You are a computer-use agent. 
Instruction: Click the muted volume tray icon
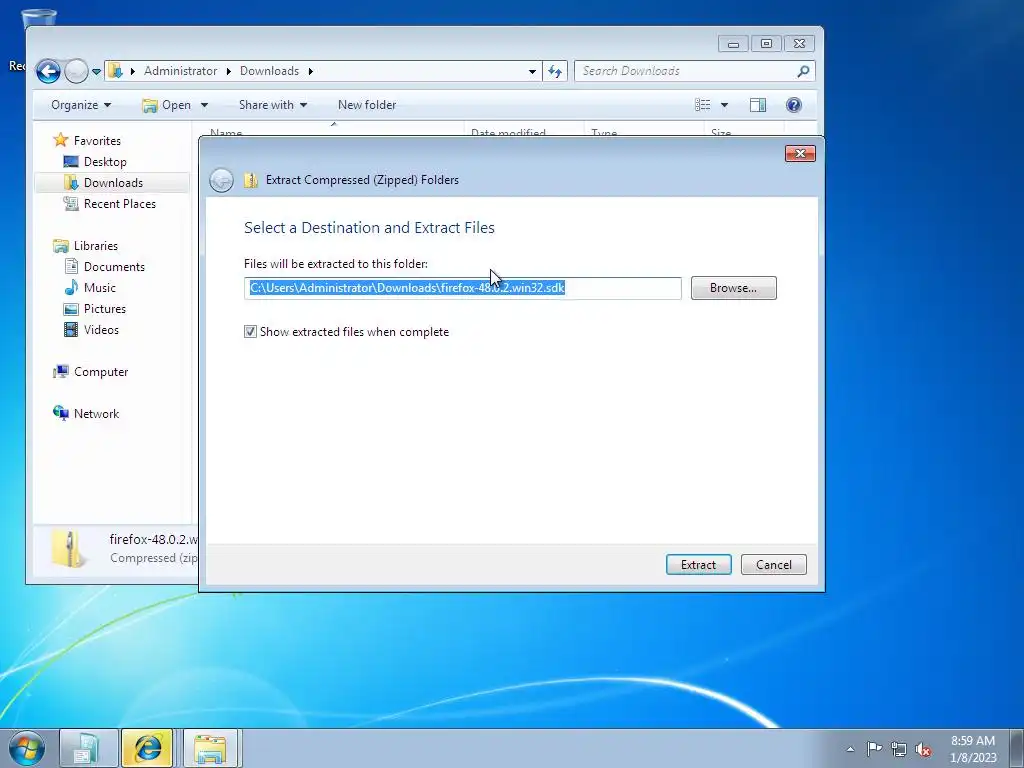pyautogui.click(x=923, y=750)
